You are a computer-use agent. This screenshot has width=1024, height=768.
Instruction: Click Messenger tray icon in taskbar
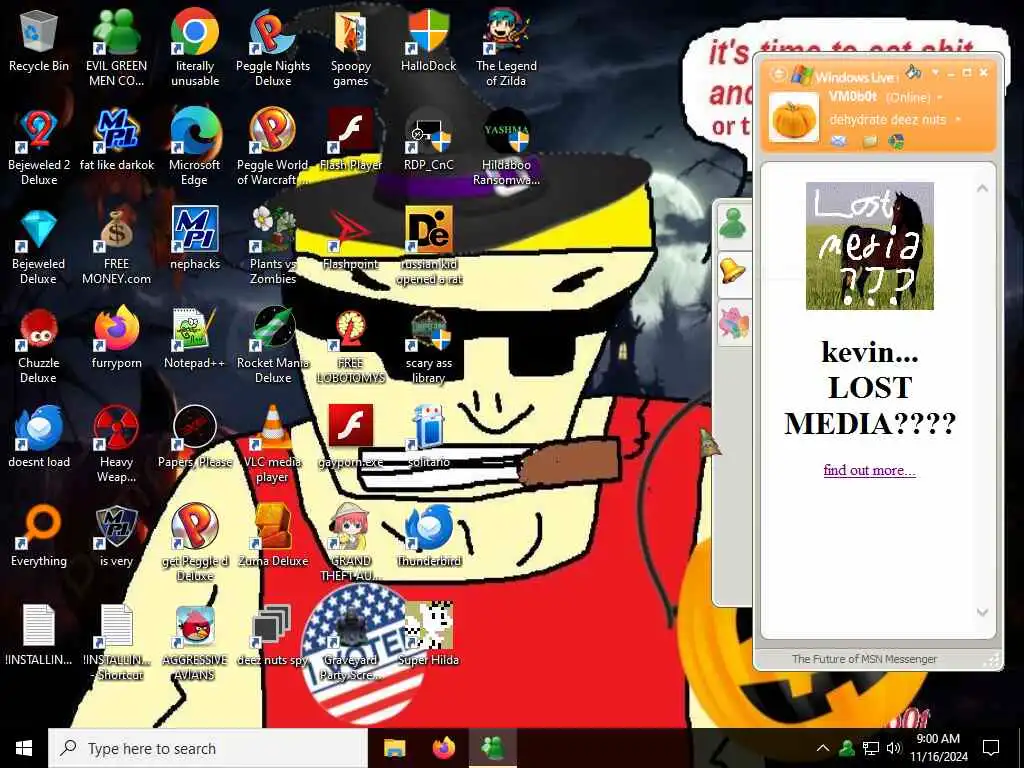(847, 748)
